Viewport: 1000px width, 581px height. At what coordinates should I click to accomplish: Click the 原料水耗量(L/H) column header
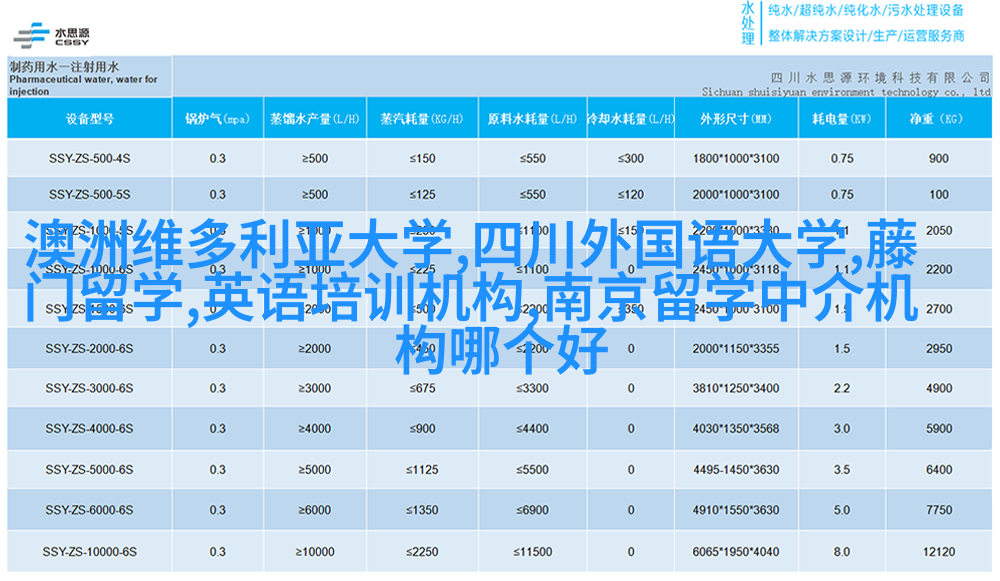point(532,119)
